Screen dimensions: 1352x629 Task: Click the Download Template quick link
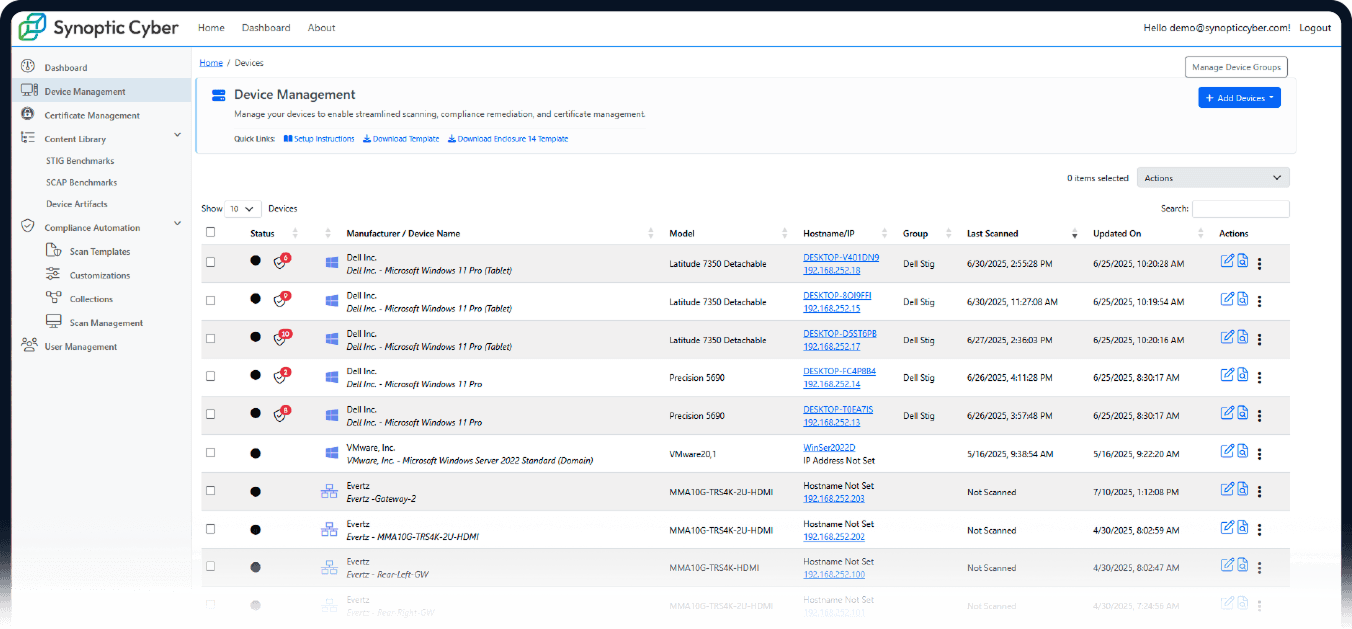click(401, 139)
